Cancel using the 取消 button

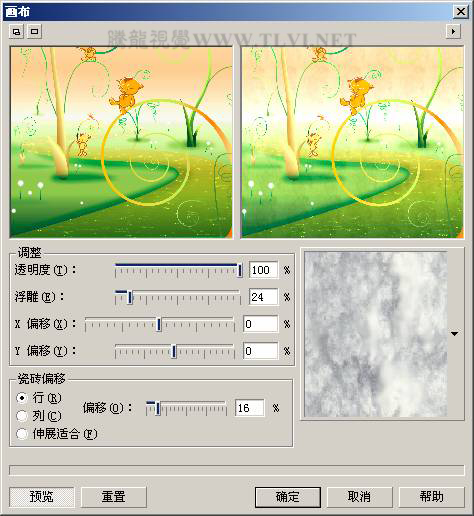[359, 497]
